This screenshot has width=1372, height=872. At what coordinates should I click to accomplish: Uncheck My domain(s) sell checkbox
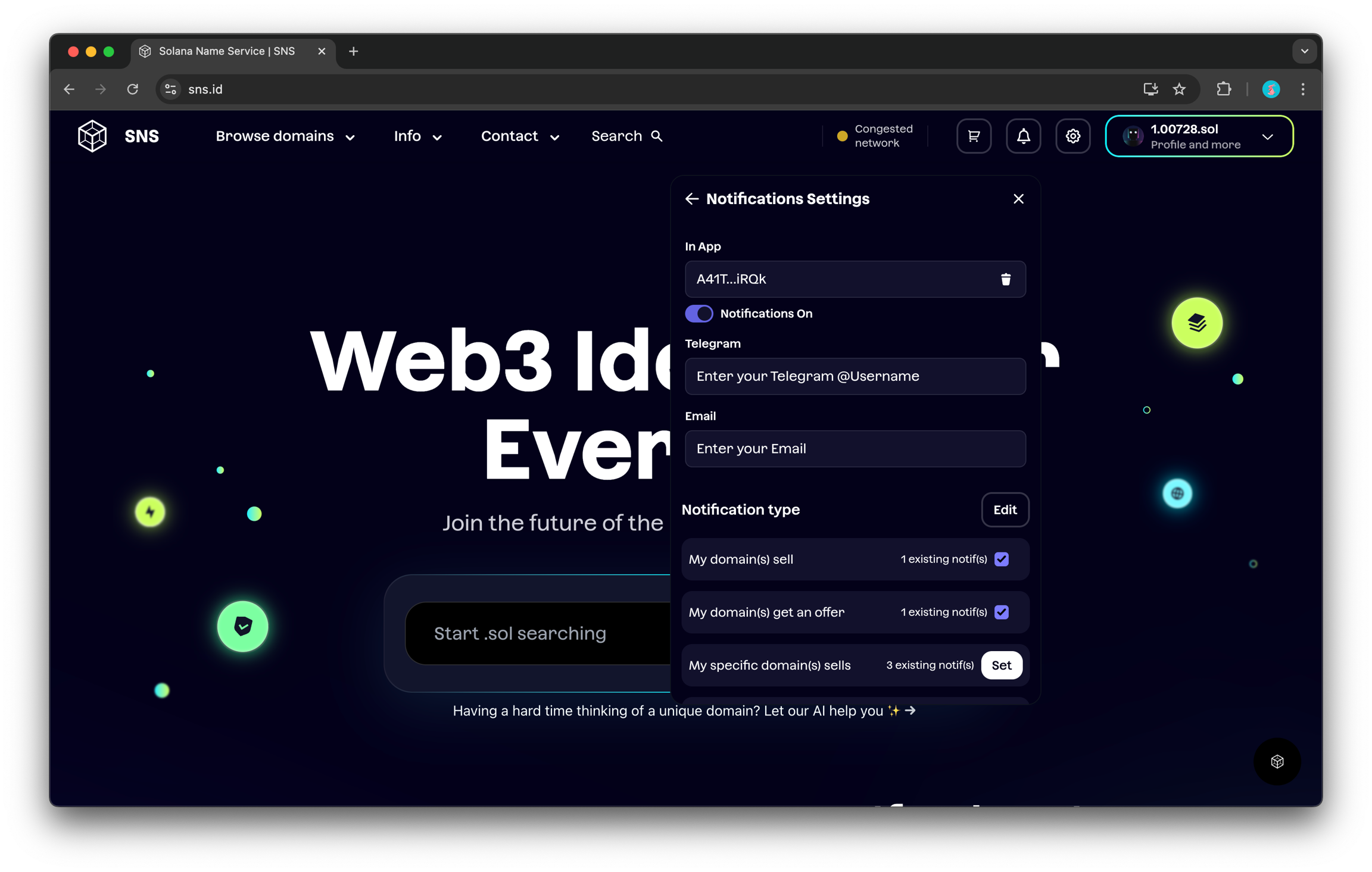[1002, 559]
